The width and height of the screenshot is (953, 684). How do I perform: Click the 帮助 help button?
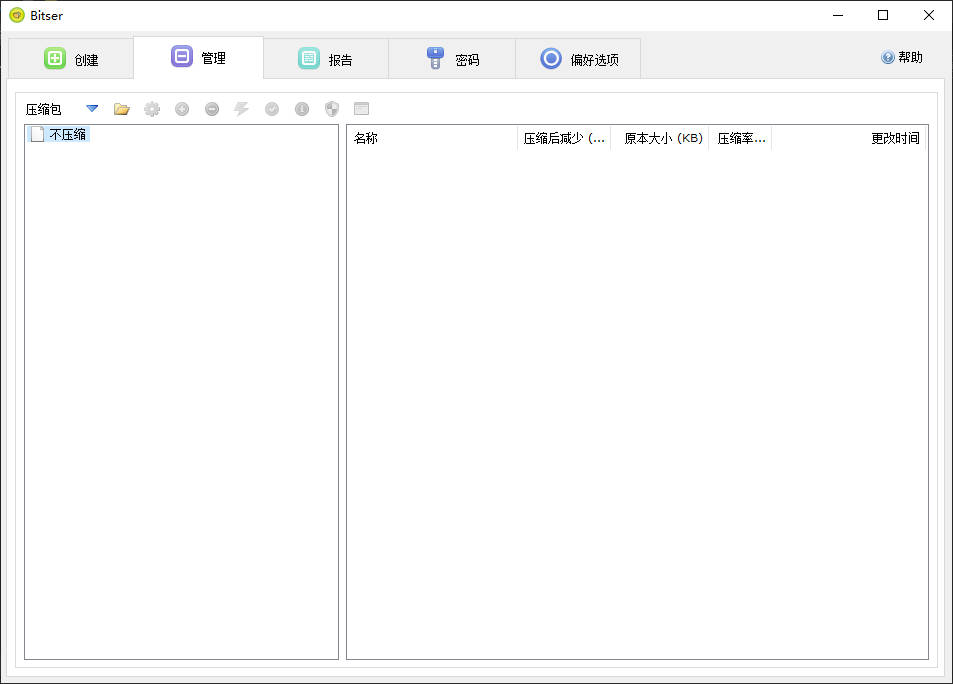coord(902,58)
